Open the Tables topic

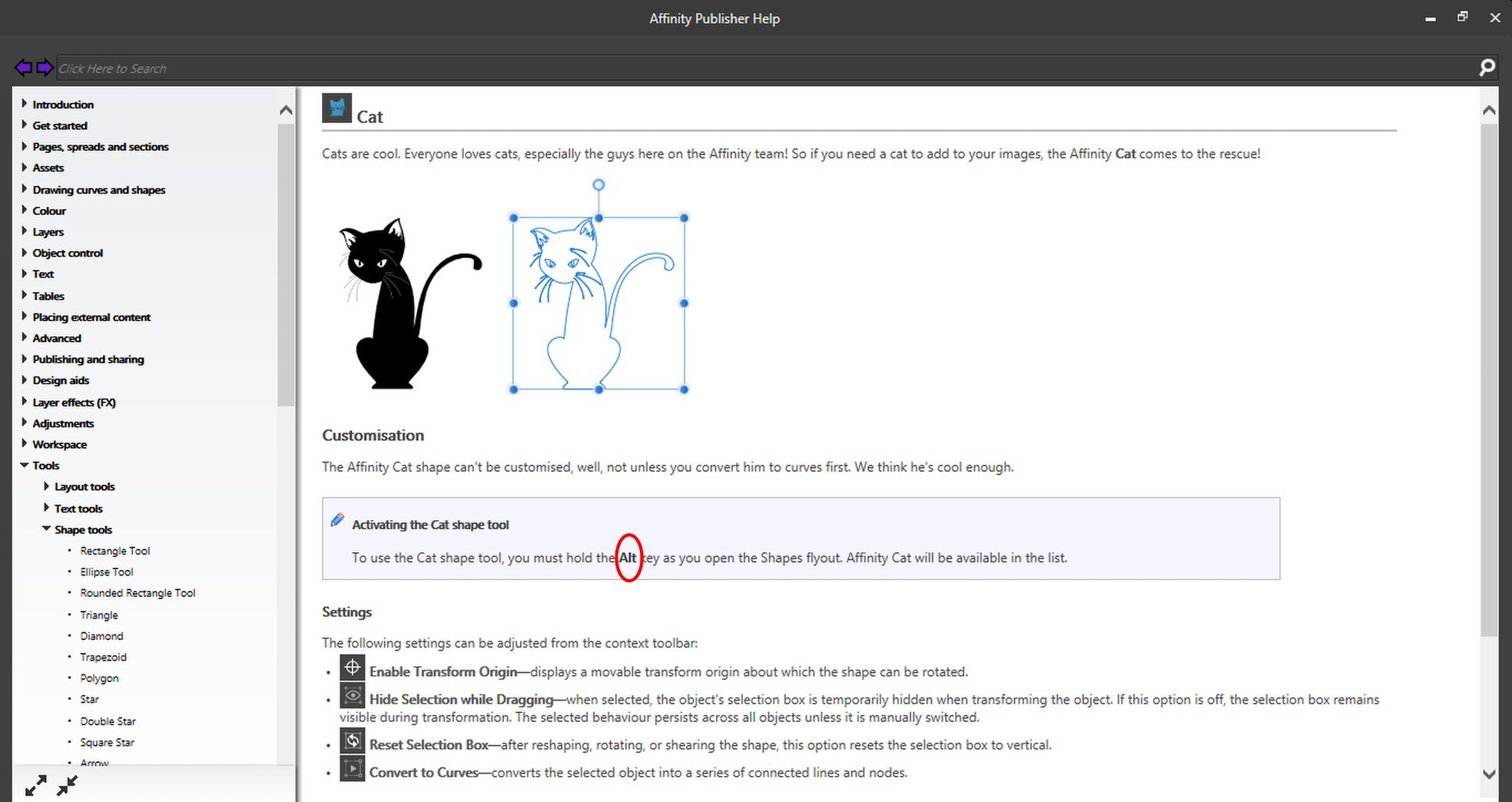pyautogui.click(x=48, y=296)
